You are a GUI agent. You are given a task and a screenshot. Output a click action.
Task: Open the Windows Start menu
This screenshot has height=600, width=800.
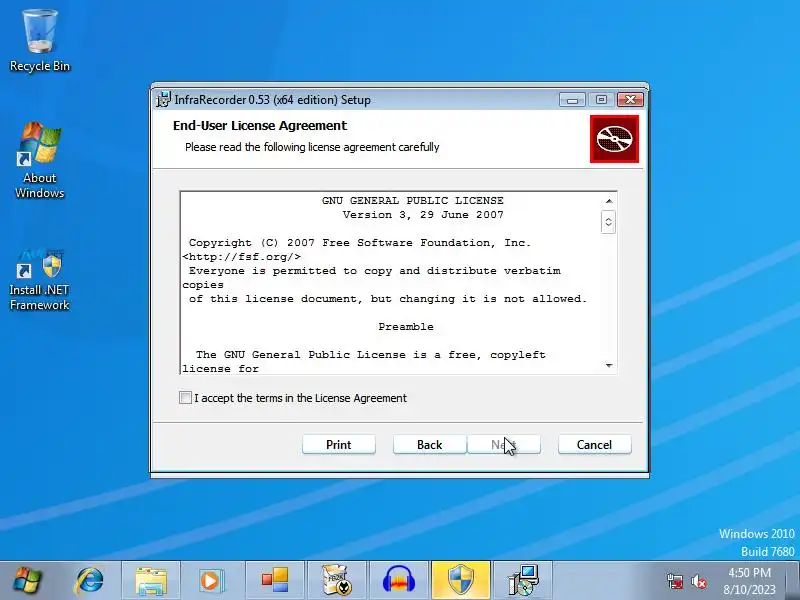(x=28, y=580)
